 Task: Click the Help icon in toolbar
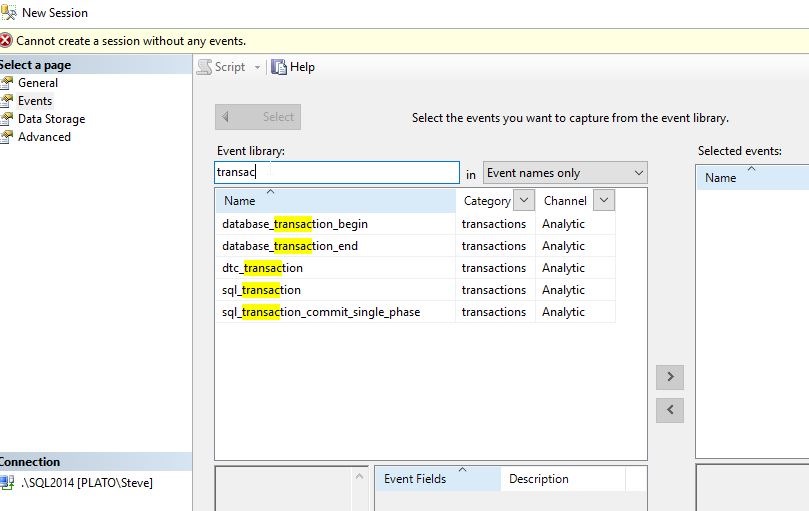point(279,67)
